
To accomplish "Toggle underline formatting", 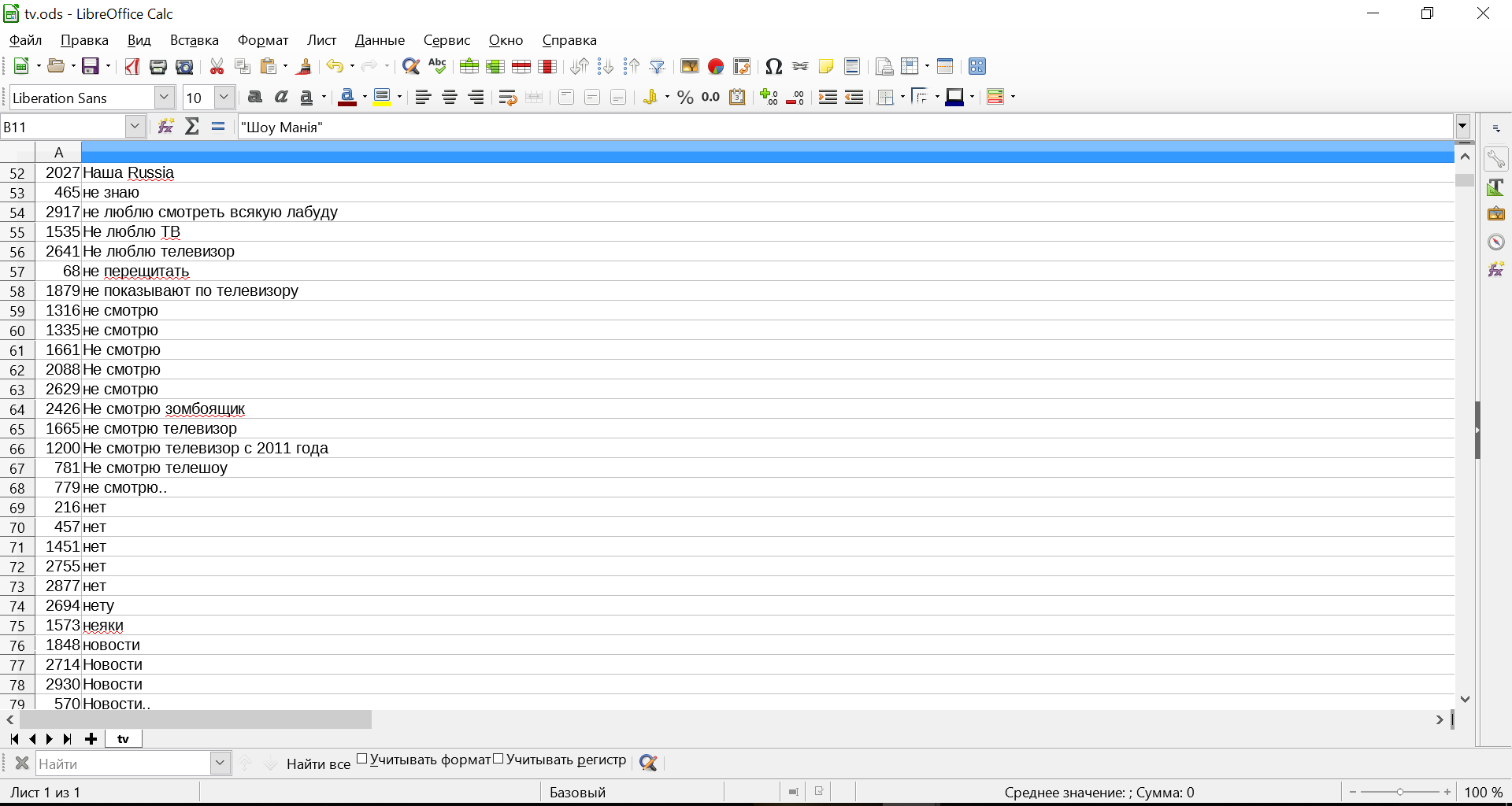I will pyautogui.click(x=306, y=97).
